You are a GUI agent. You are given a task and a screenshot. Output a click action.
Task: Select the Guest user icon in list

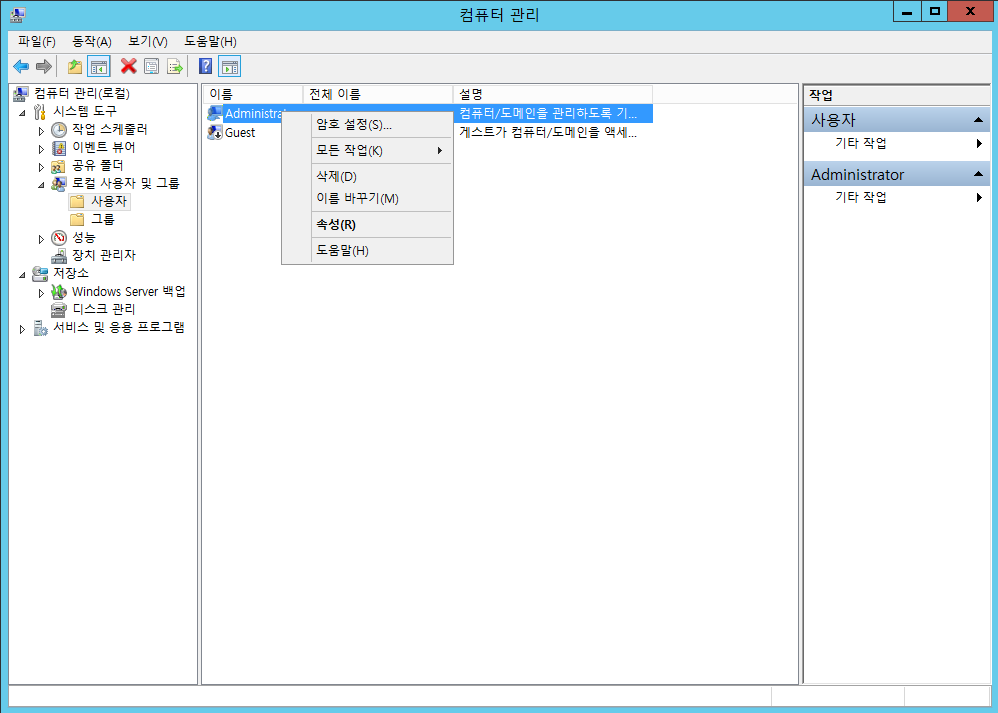click(x=214, y=132)
